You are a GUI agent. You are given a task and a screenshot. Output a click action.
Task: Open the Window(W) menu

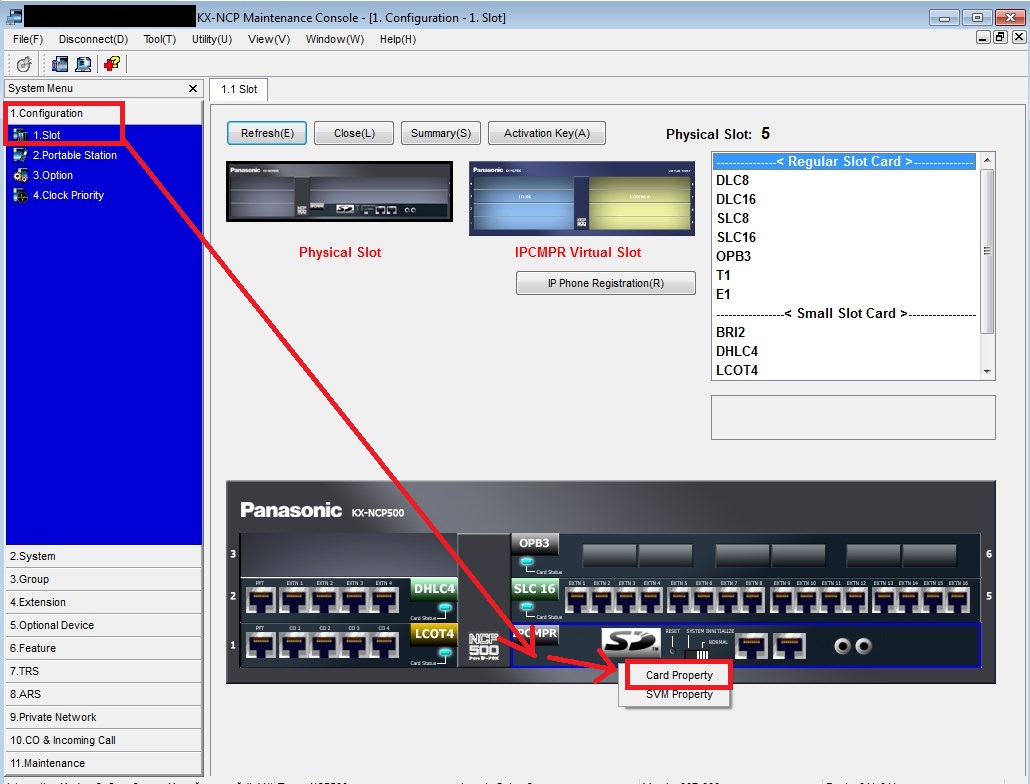[x=334, y=39]
